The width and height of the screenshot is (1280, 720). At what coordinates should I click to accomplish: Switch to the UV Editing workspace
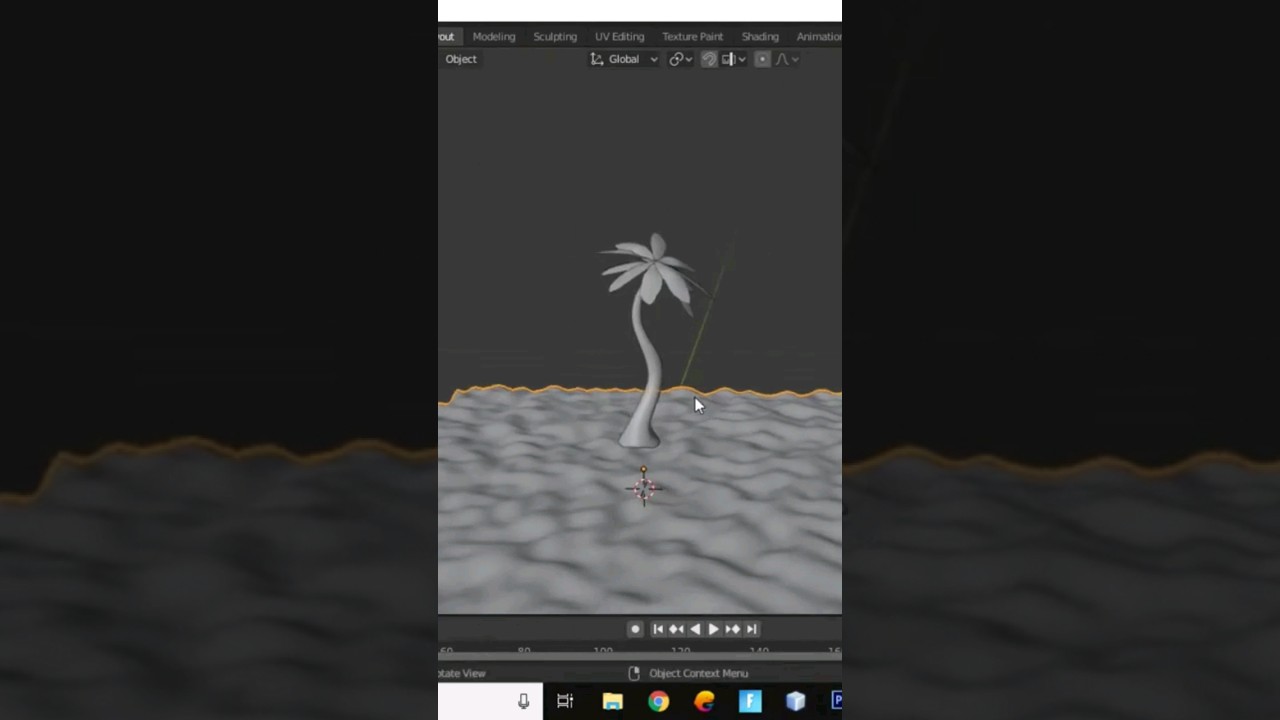click(619, 36)
